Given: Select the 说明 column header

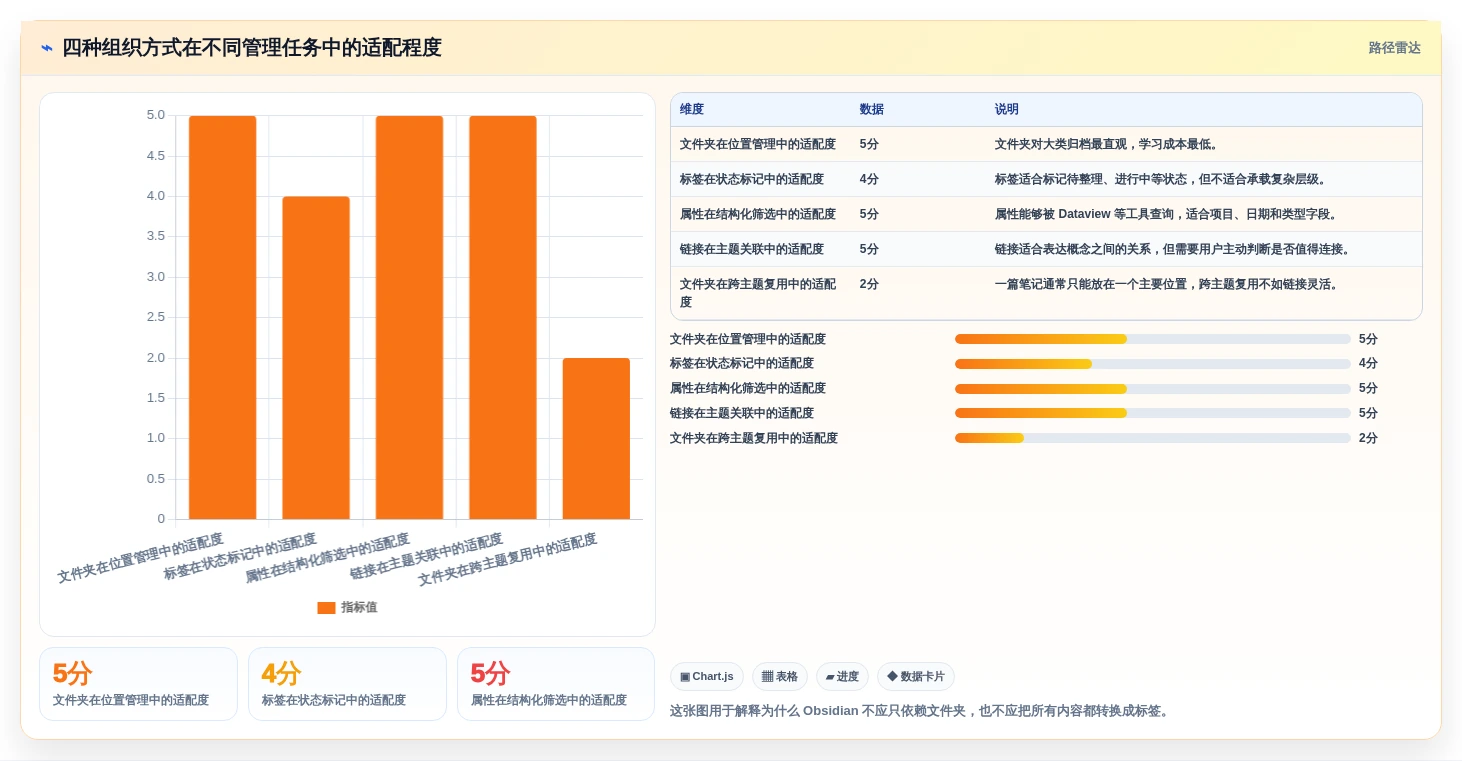Looking at the screenshot, I should pyautogui.click(x=1006, y=110).
